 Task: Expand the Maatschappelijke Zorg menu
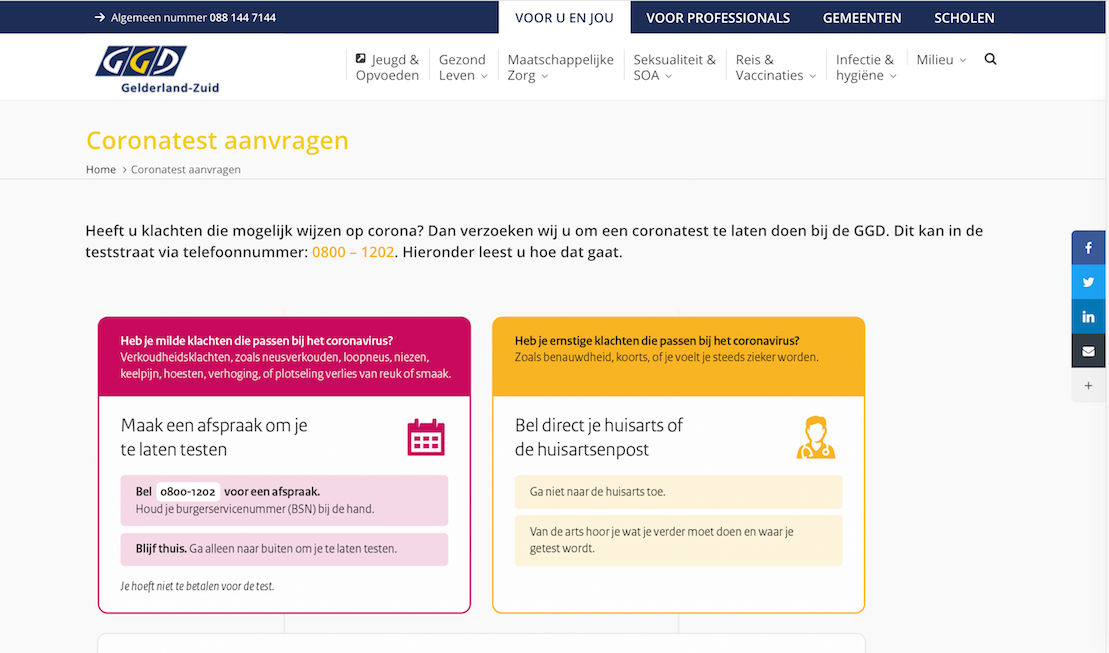pyautogui.click(x=560, y=67)
